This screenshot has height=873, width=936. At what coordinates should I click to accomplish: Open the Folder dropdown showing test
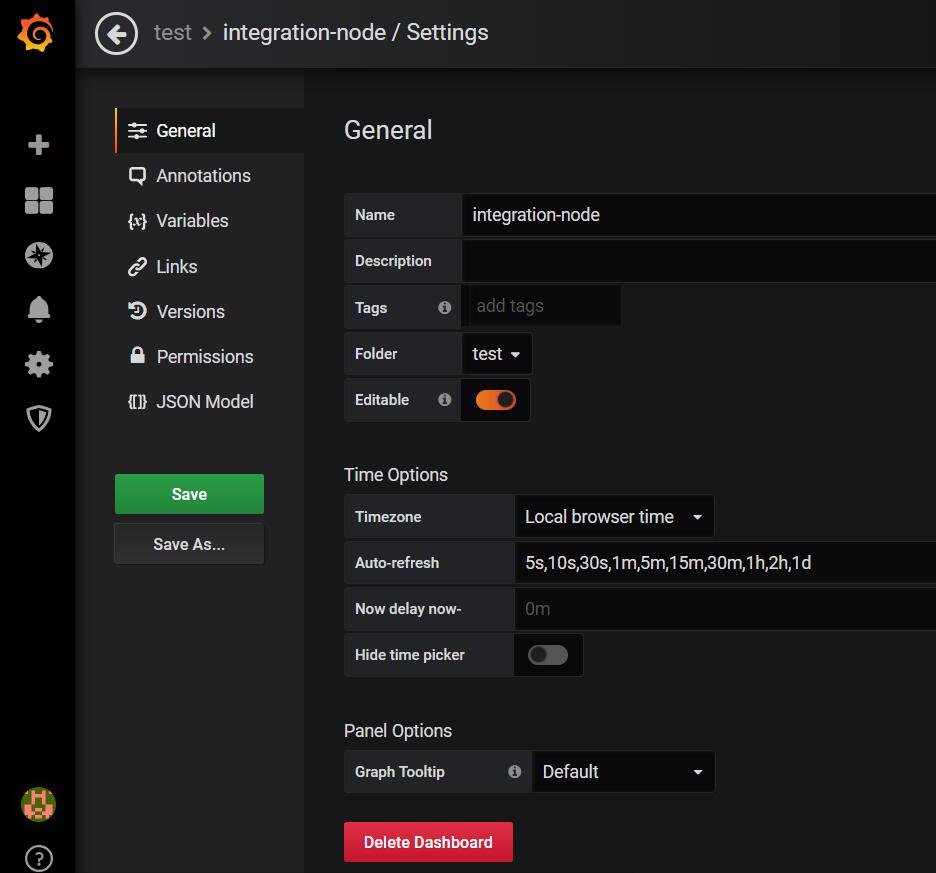497,353
